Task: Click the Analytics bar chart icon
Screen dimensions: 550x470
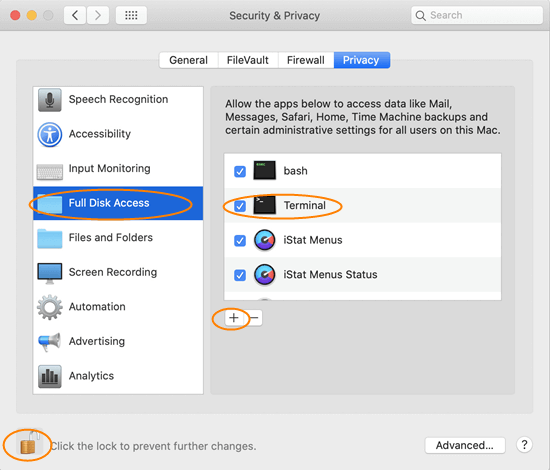Action: 49,376
